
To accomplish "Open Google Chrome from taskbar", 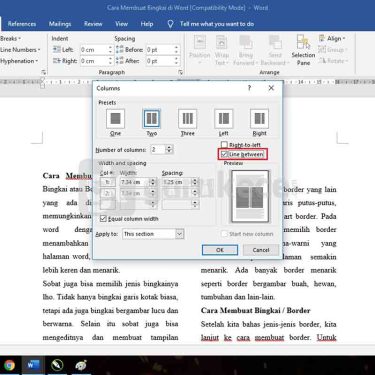I will 9,365.
